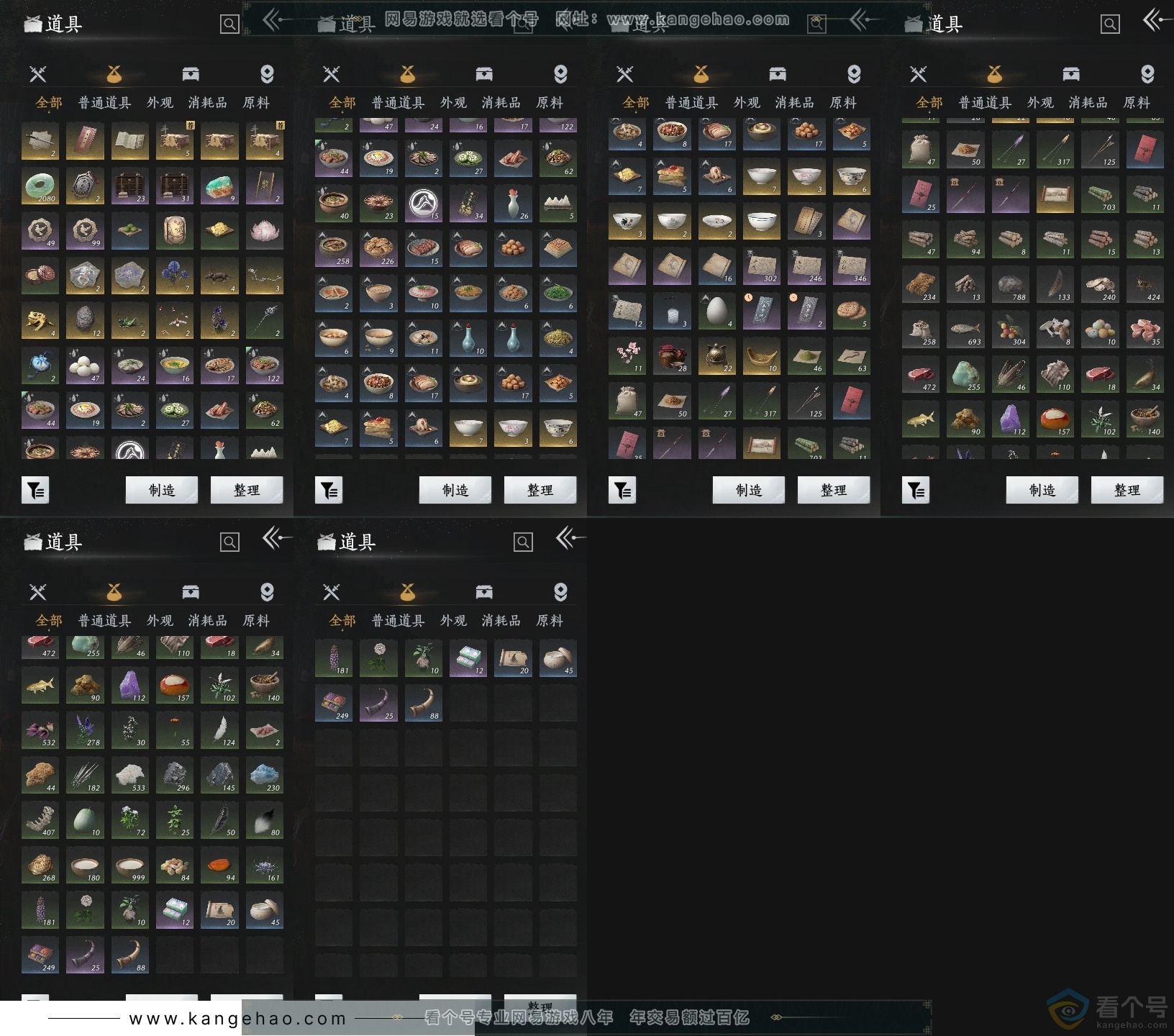1174x1036 pixels.
Task: Click the golden toad item
Action: pos(40,321)
